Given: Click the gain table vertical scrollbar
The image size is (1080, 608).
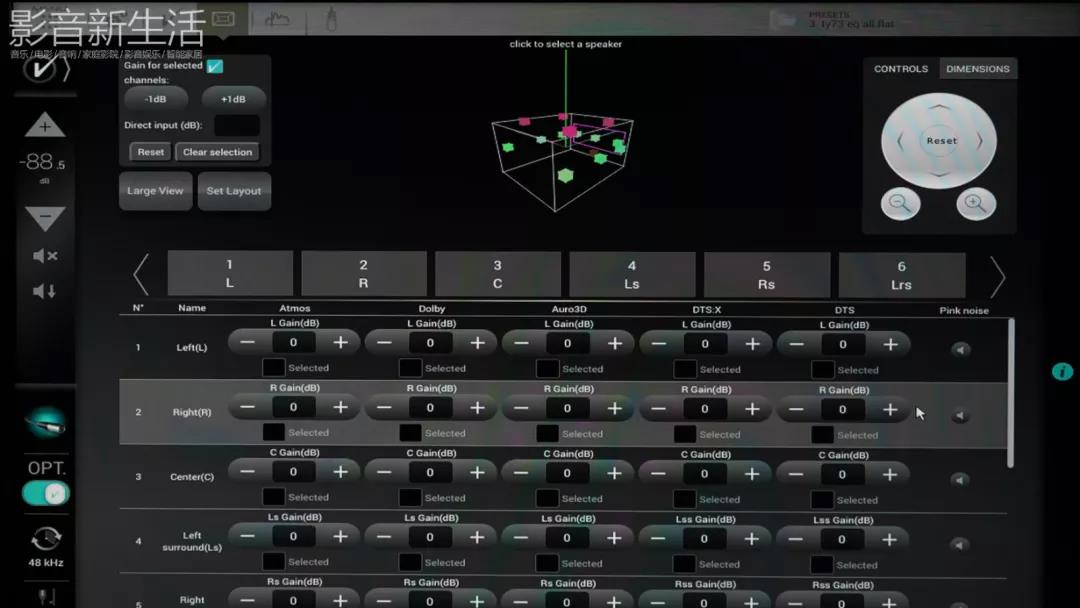Looking at the screenshot, I should tap(1010, 392).
